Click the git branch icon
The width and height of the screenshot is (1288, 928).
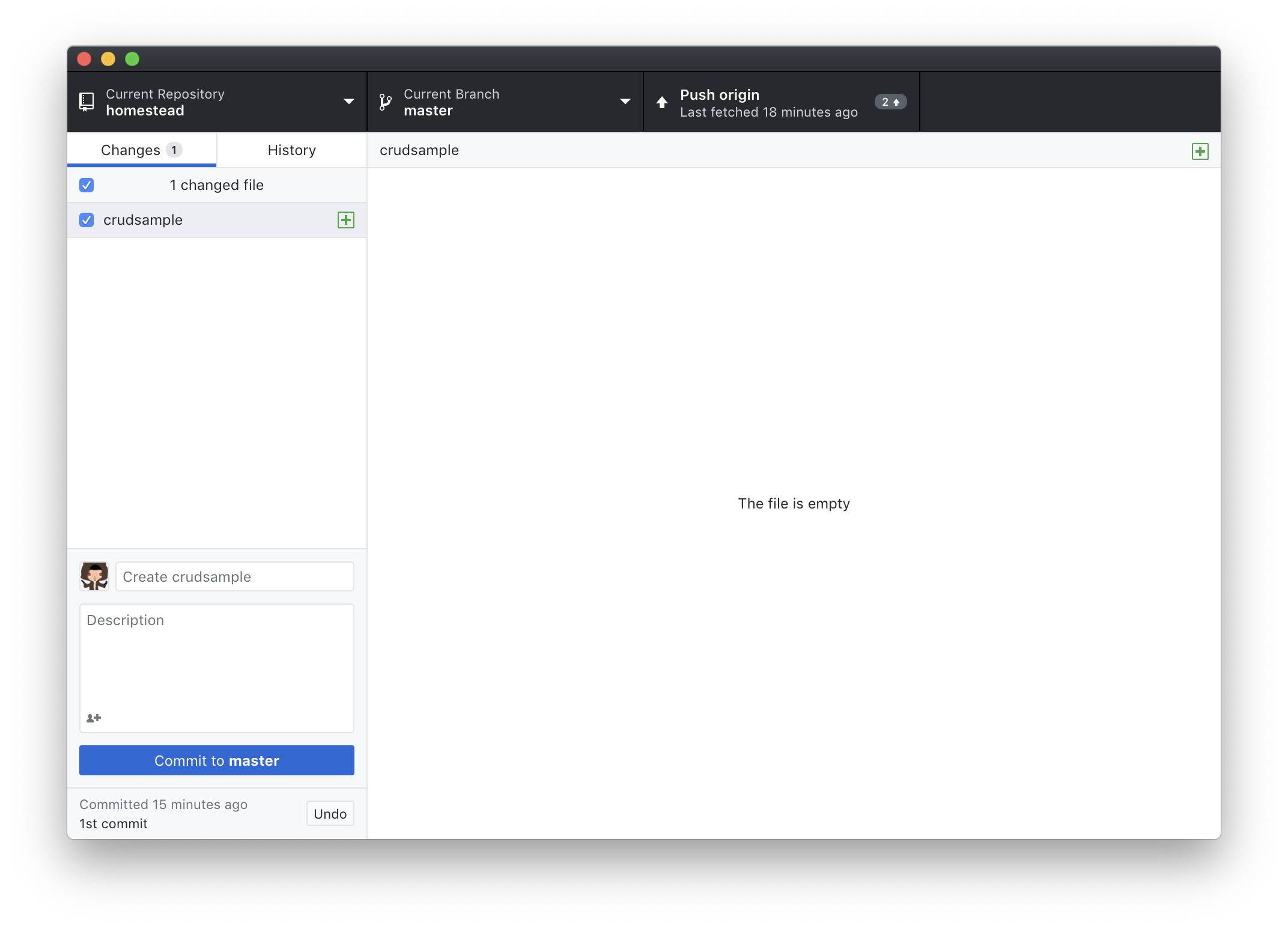(385, 102)
